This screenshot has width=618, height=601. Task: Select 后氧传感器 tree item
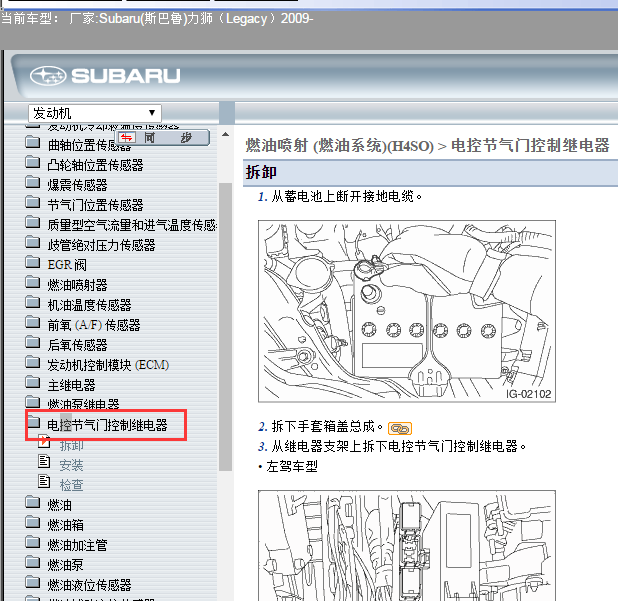pyautogui.click(x=77, y=345)
